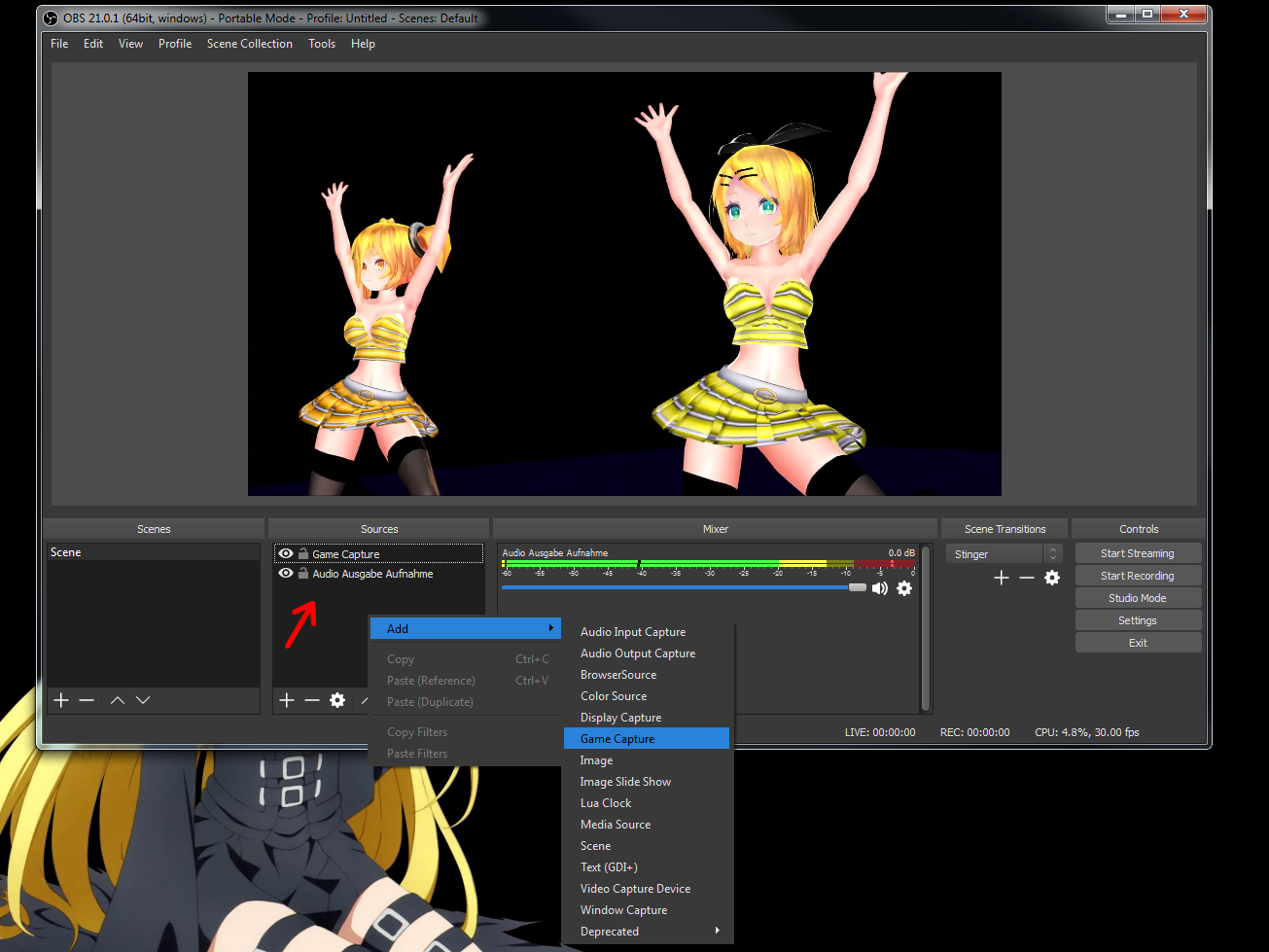This screenshot has width=1269, height=952.
Task: Open the Edit menu
Action: (93, 44)
